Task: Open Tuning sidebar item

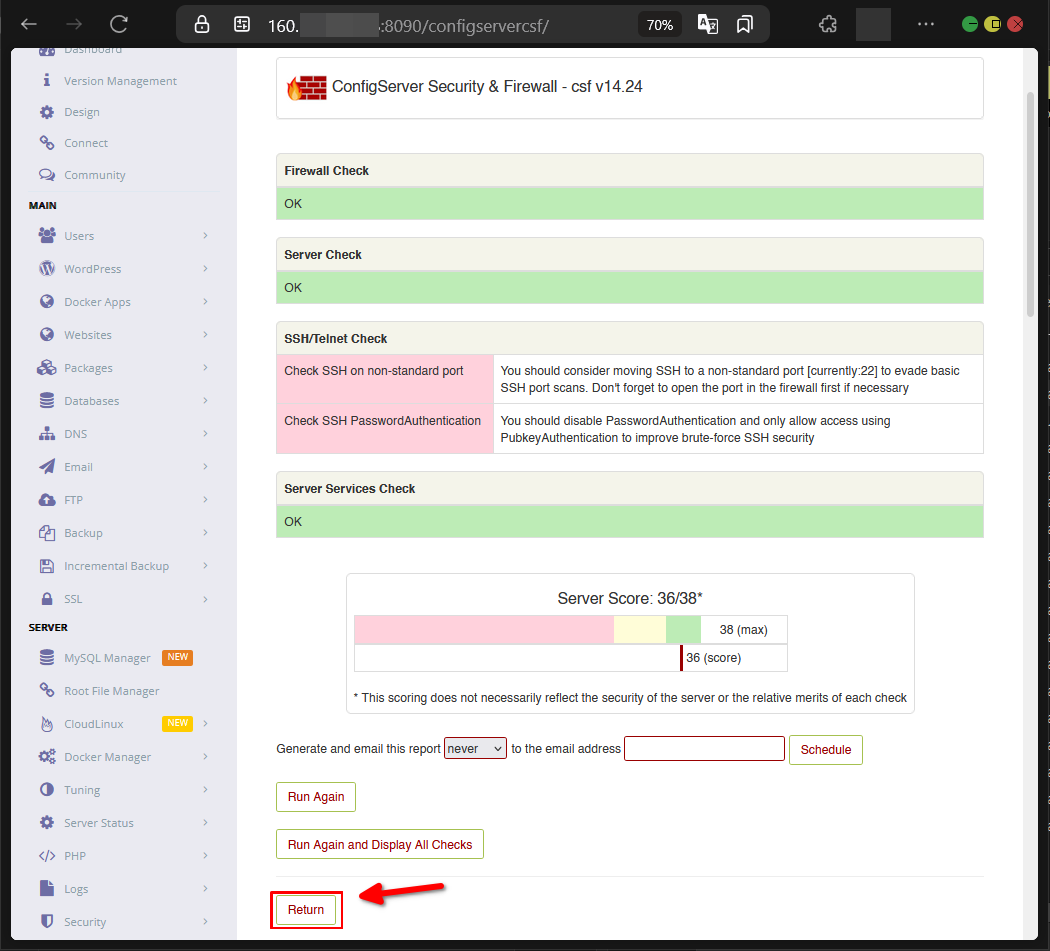Action: pos(82,790)
